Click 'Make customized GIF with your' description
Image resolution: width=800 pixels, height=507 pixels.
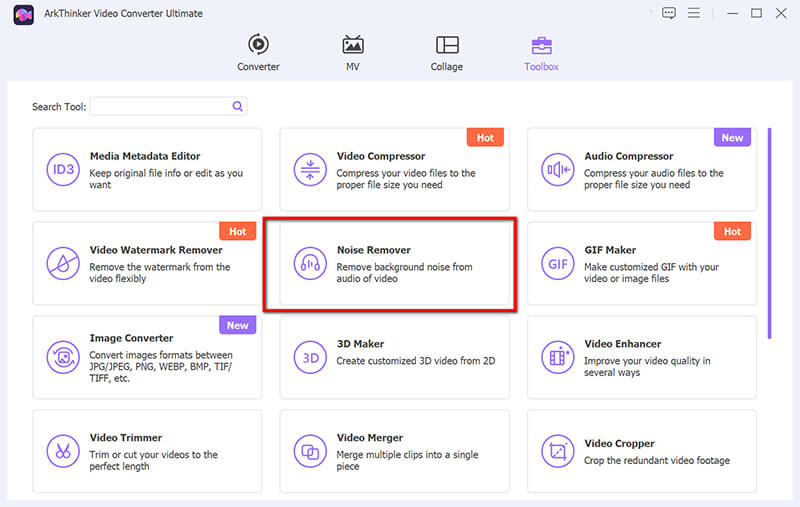(652, 267)
